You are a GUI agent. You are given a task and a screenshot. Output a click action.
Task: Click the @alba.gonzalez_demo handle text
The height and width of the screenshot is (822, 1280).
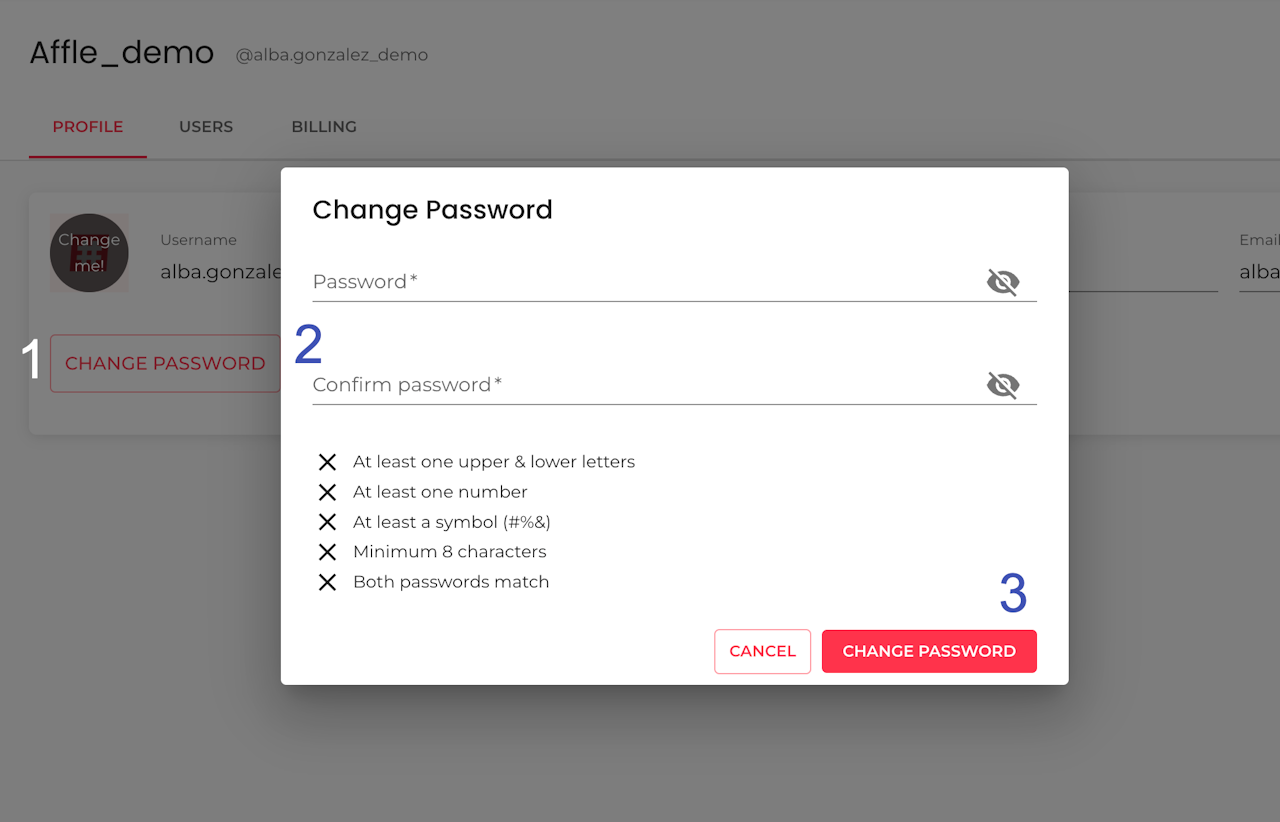click(x=332, y=55)
